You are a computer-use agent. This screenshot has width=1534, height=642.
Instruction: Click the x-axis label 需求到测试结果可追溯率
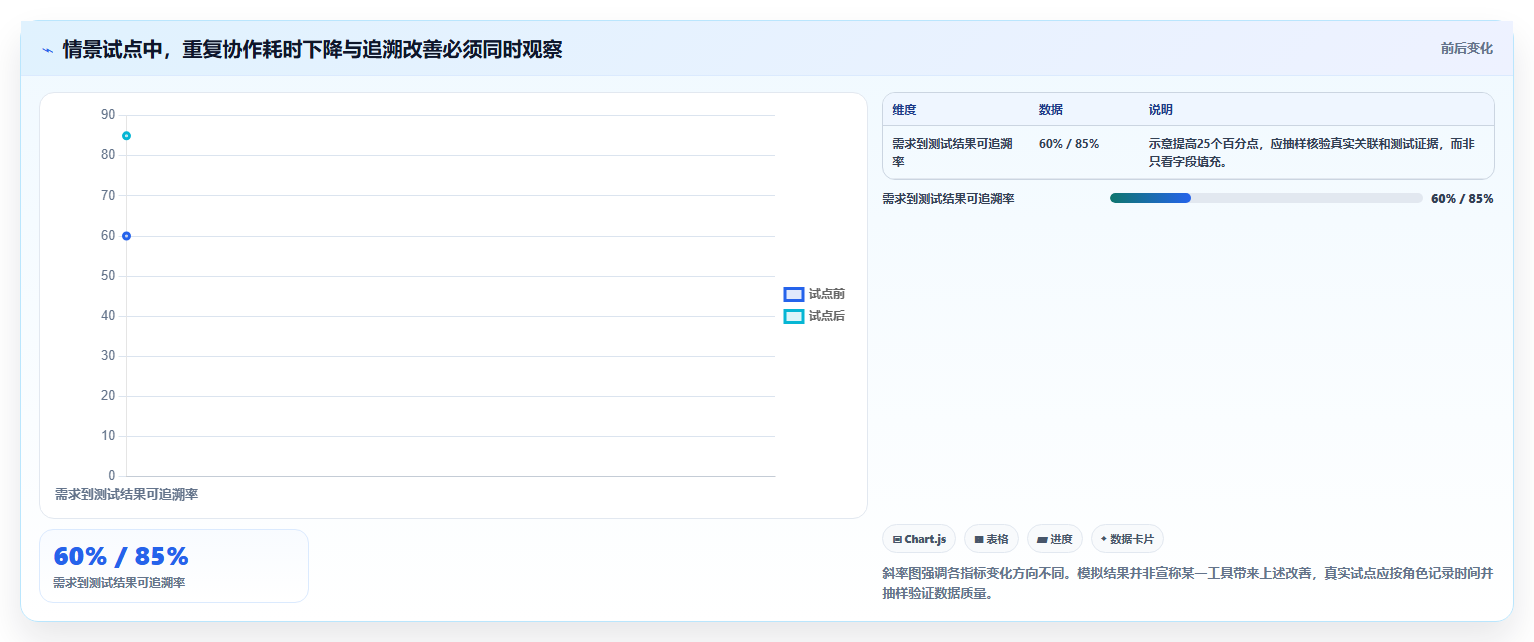coord(126,494)
